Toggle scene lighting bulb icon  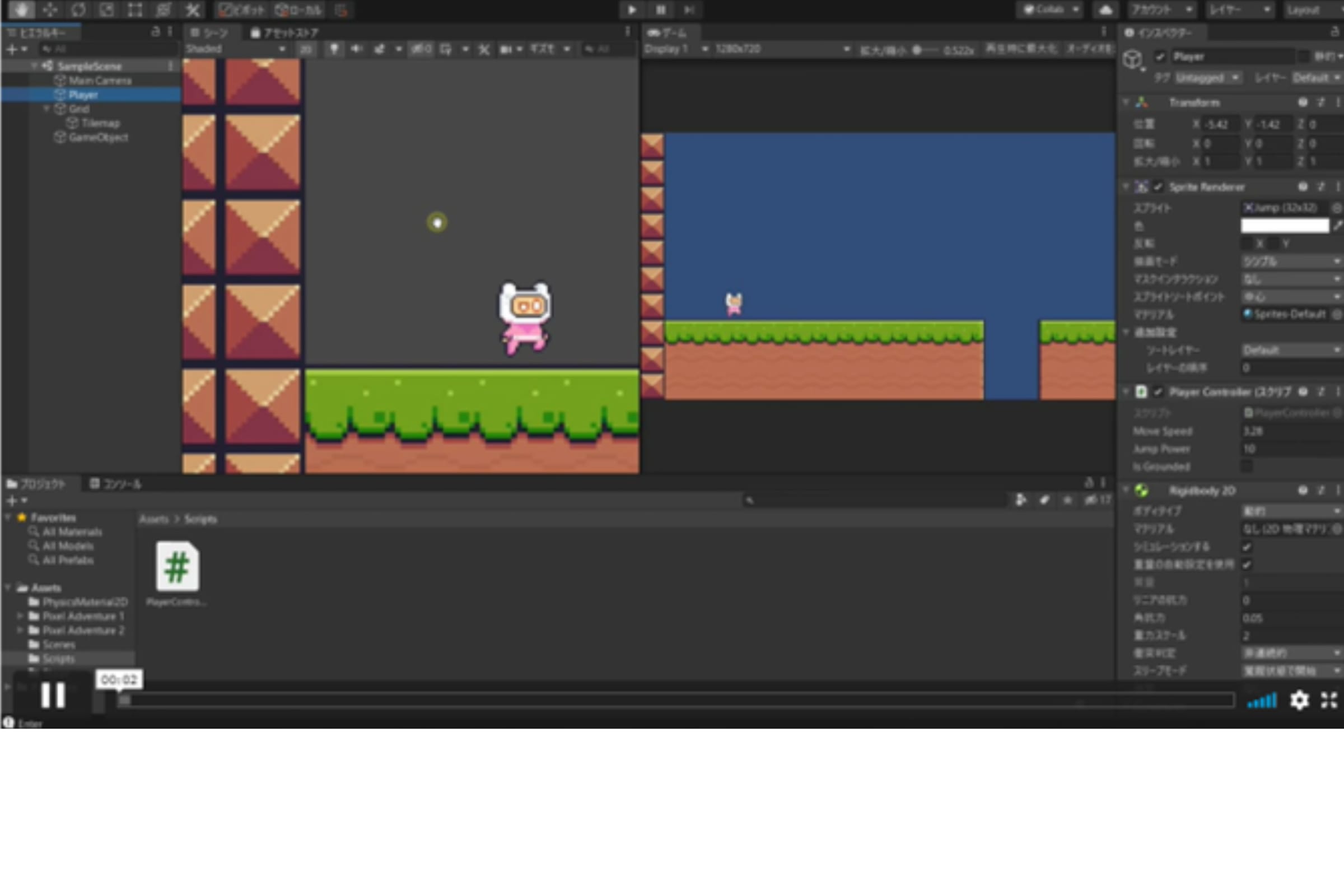click(x=334, y=49)
